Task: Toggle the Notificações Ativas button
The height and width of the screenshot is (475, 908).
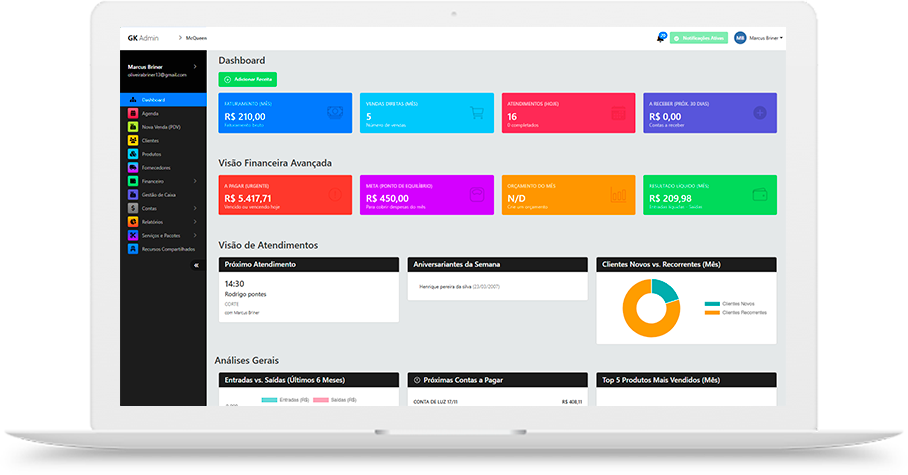Action: [x=699, y=38]
